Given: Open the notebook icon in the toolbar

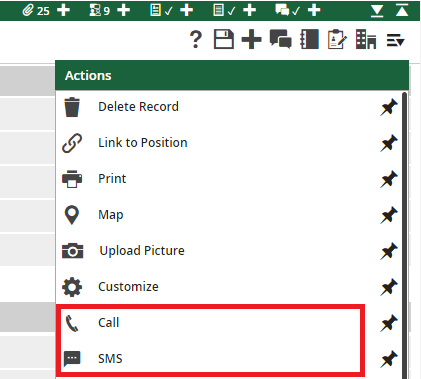Looking at the screenshot, I should click(x=309, y=39).
